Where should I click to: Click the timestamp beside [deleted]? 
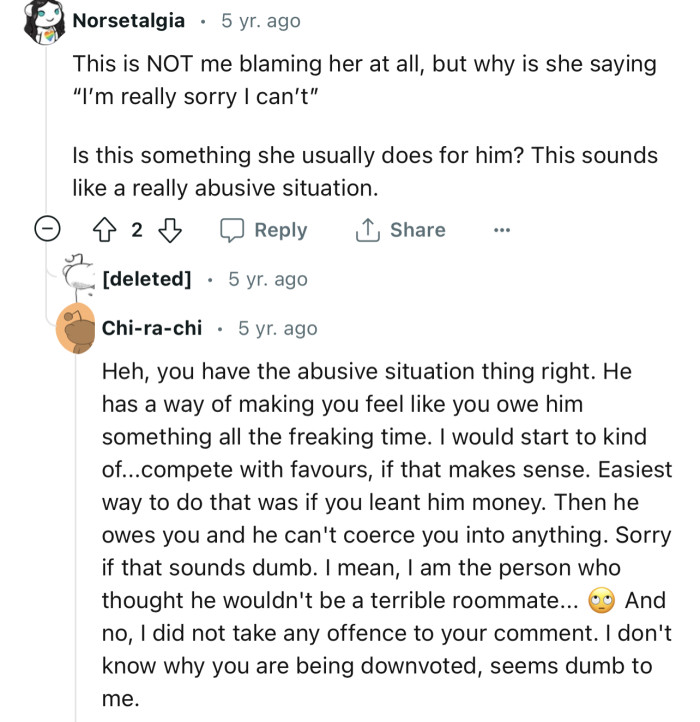coord(268,279)
